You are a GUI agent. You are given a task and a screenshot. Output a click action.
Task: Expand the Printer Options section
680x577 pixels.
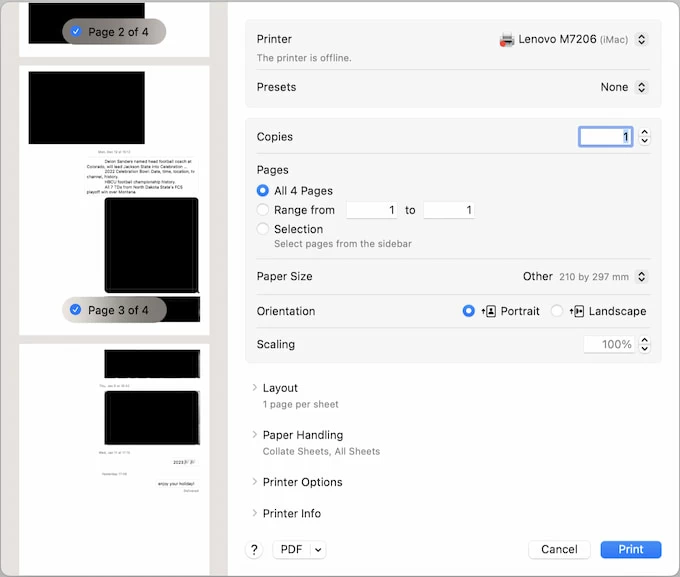click(255, 482)
